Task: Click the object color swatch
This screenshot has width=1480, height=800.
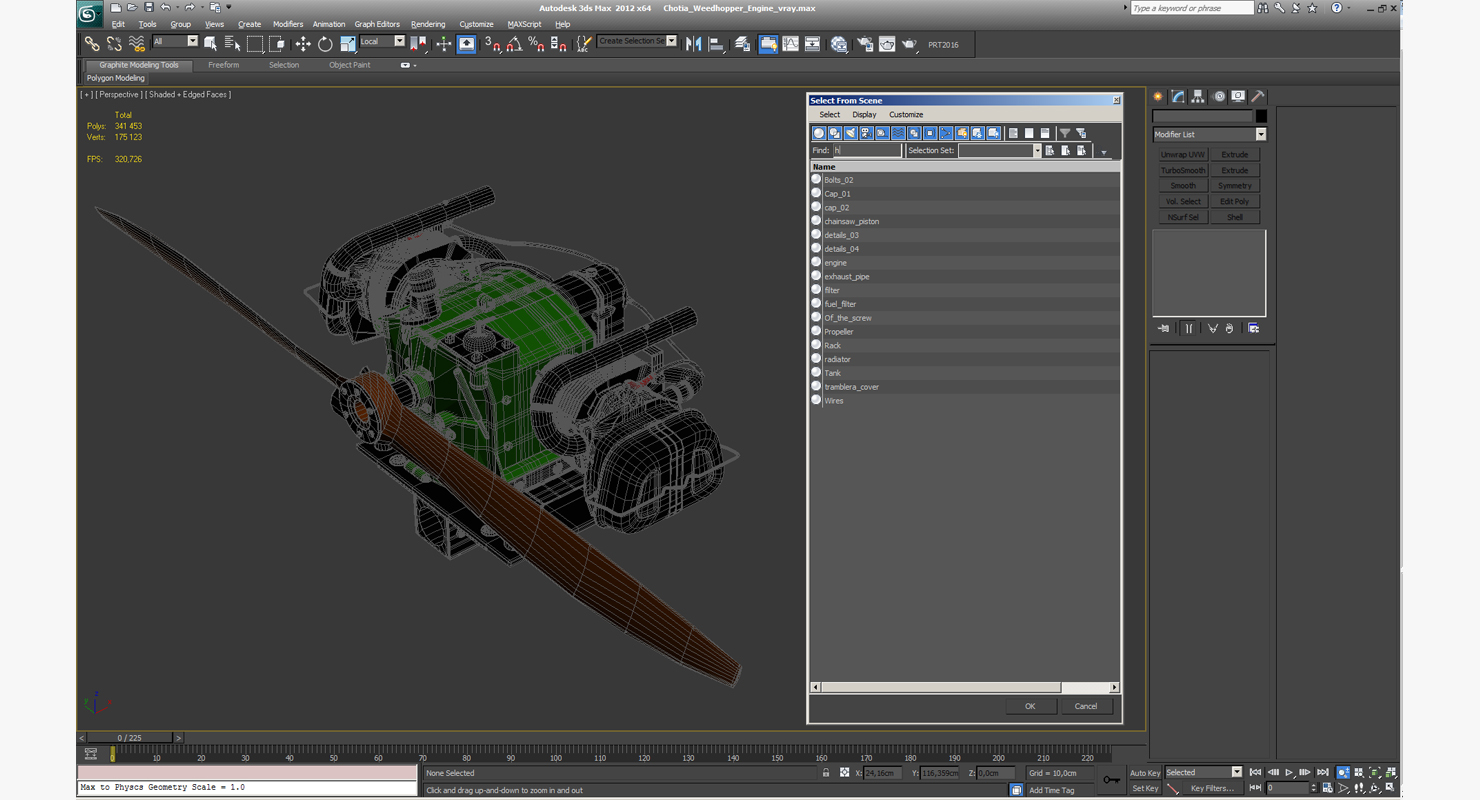Action: [x=1261, y=116]
